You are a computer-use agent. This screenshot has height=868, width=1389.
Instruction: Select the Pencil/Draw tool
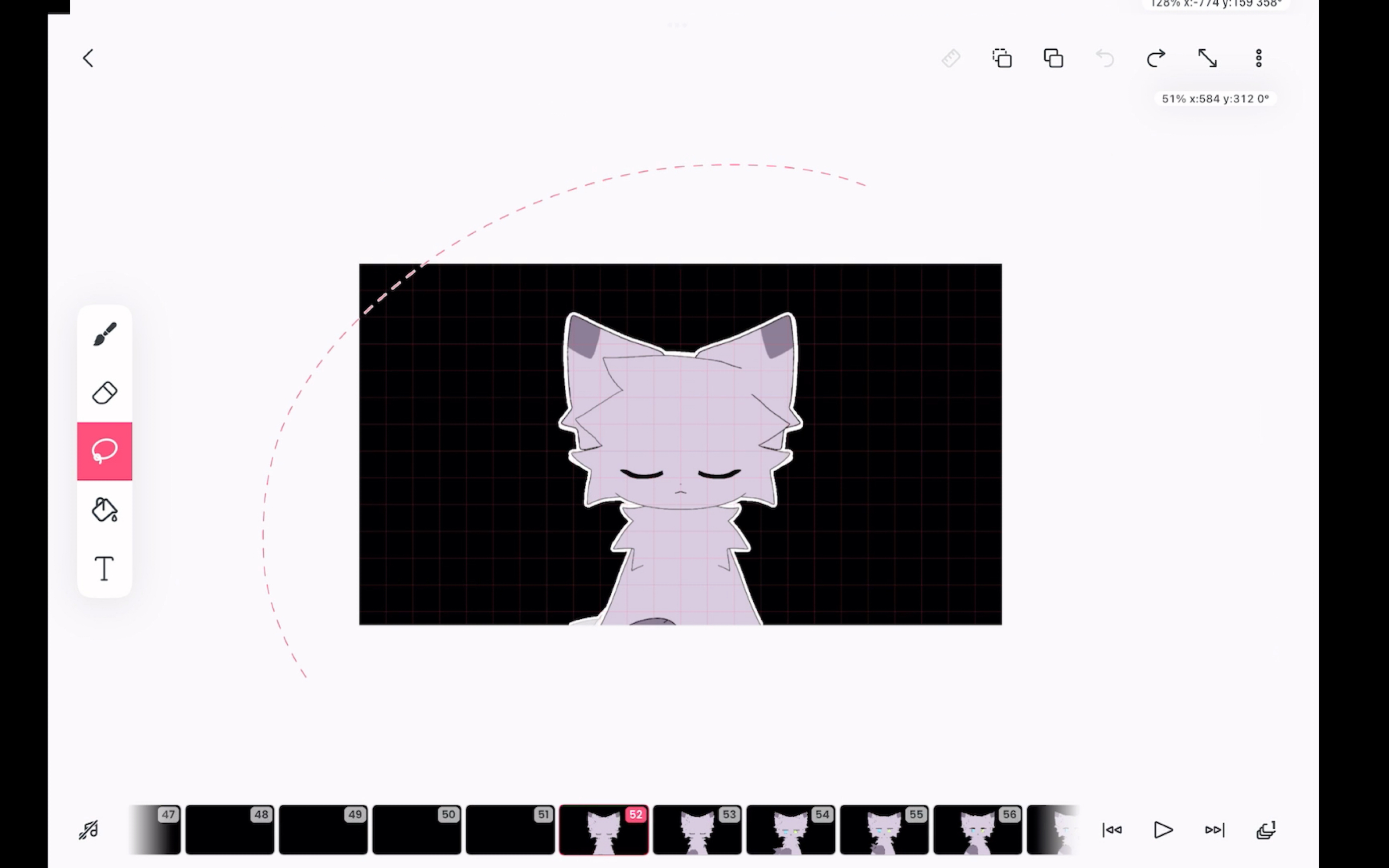[x=104, y=334]
